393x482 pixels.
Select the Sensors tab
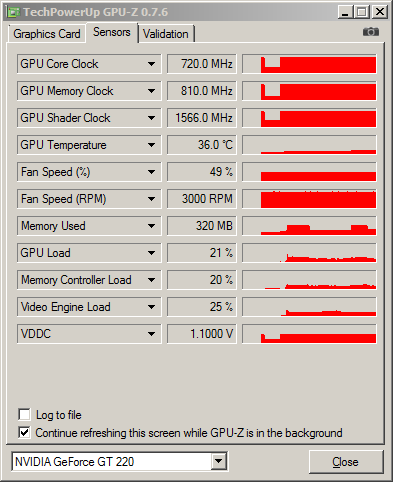112,32
